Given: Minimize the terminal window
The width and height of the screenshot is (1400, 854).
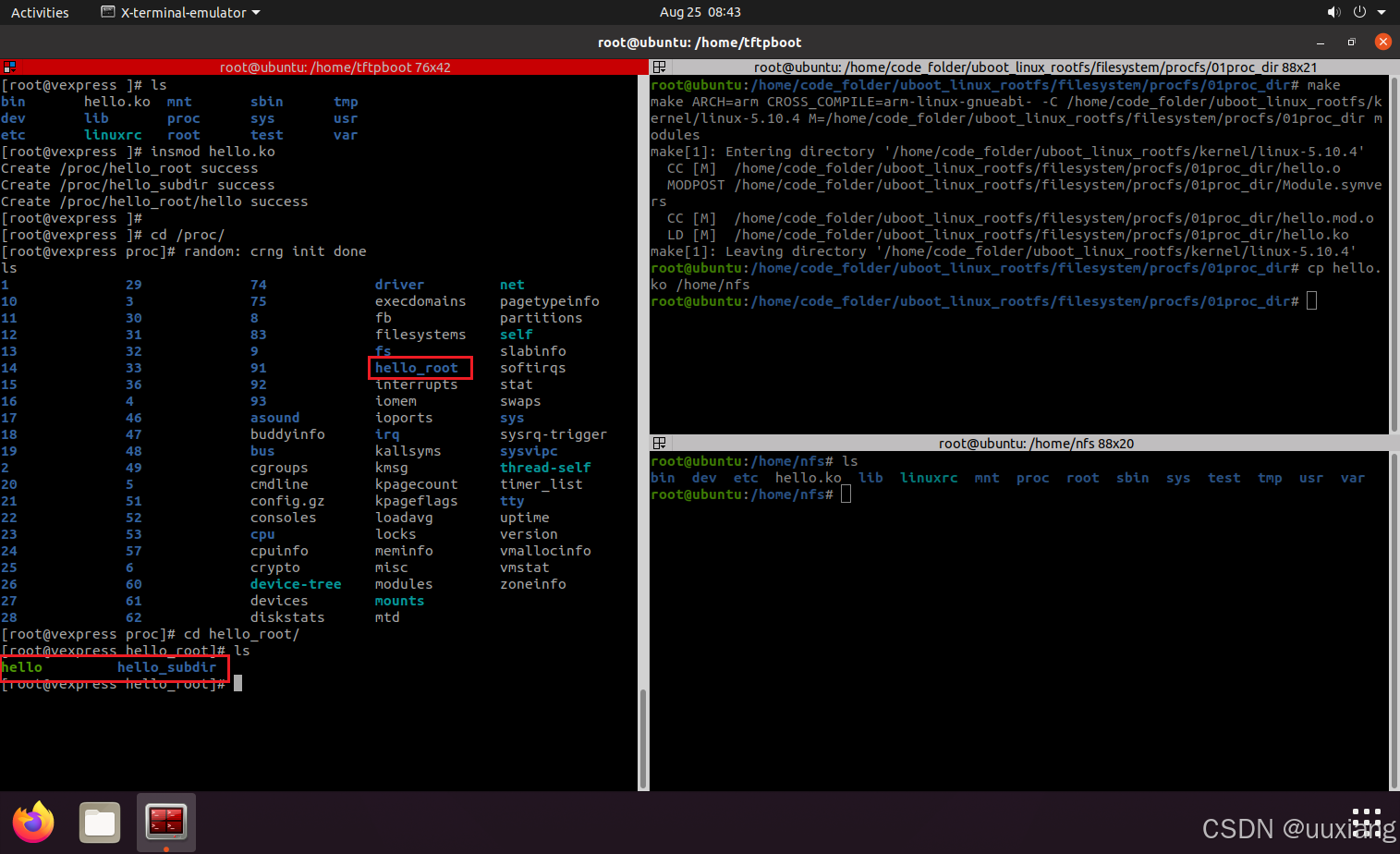Looking at the screenshot, I should 1321,43.
